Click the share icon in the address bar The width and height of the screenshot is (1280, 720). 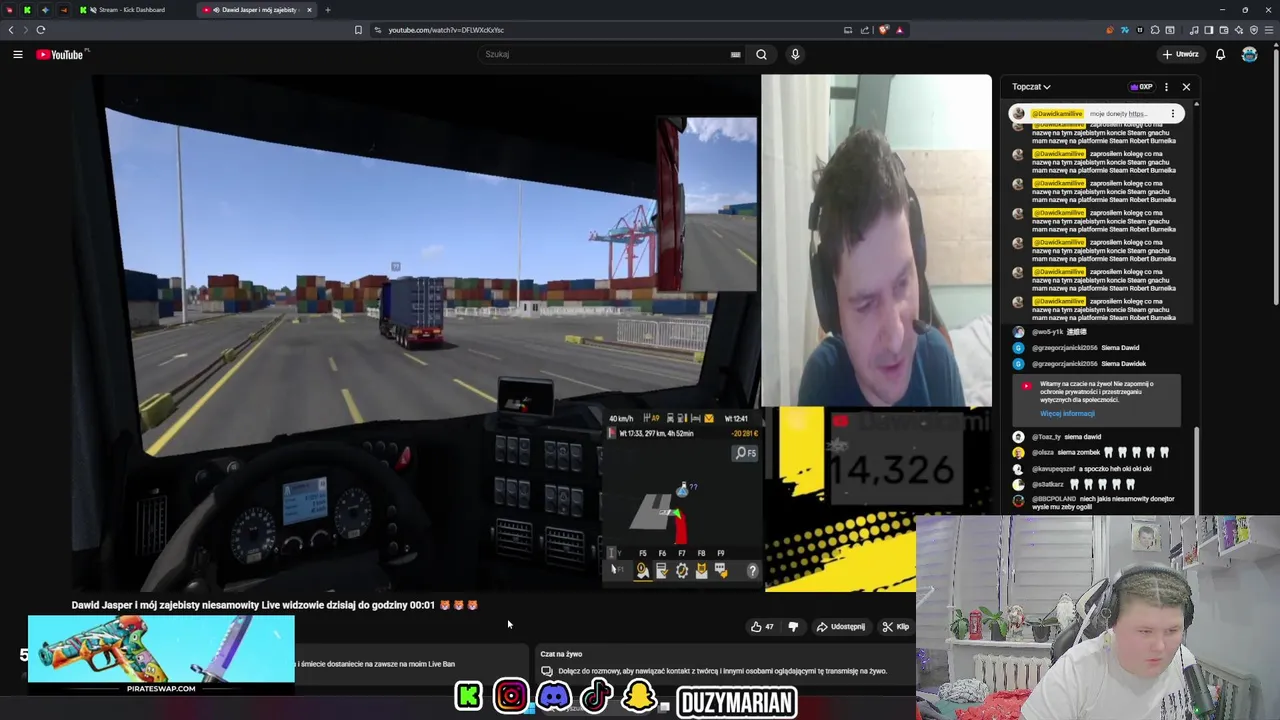[865, 30]
